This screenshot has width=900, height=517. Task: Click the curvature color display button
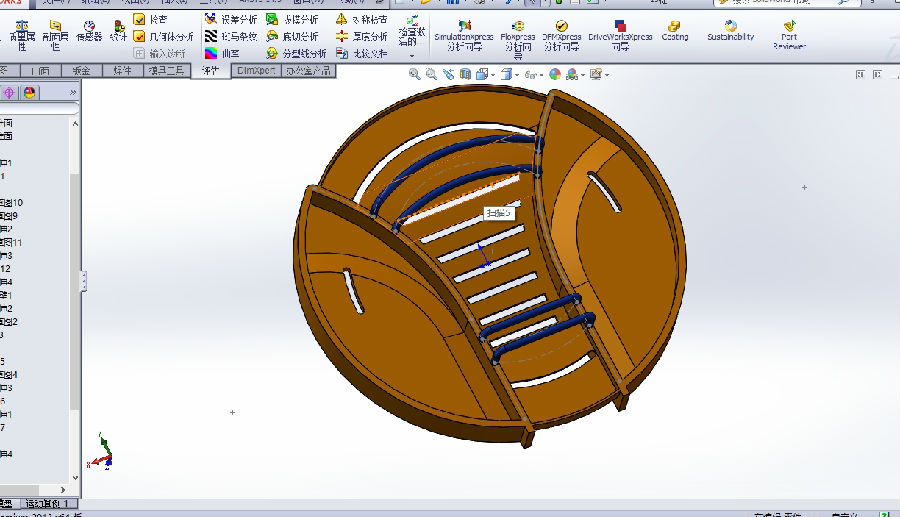(x=211, y=53)
